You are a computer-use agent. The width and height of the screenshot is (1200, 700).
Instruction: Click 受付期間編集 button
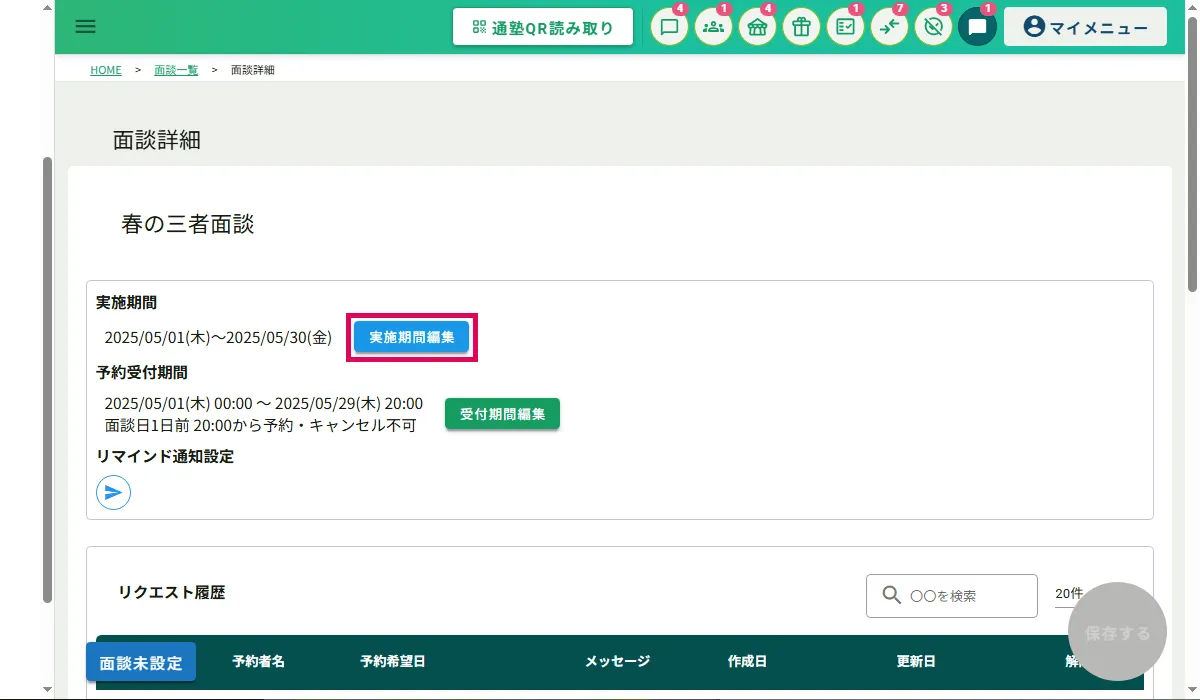502,414
